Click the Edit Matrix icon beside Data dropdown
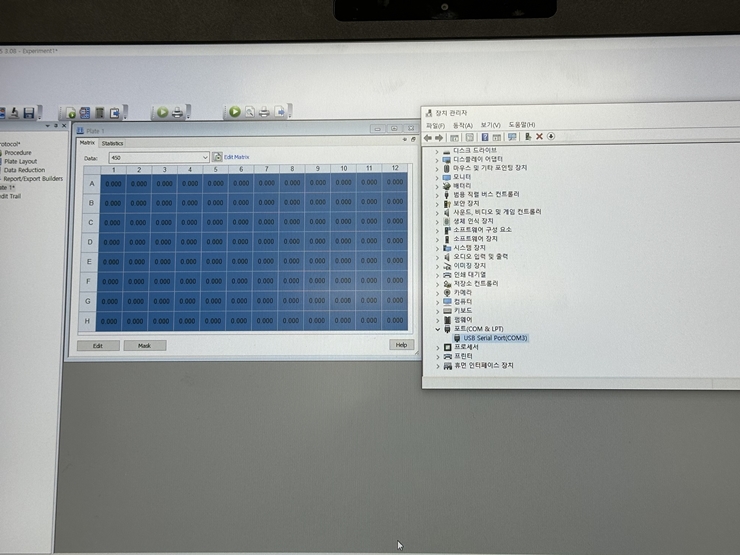This screenshot has width=740, height=555. pos(218,158)
